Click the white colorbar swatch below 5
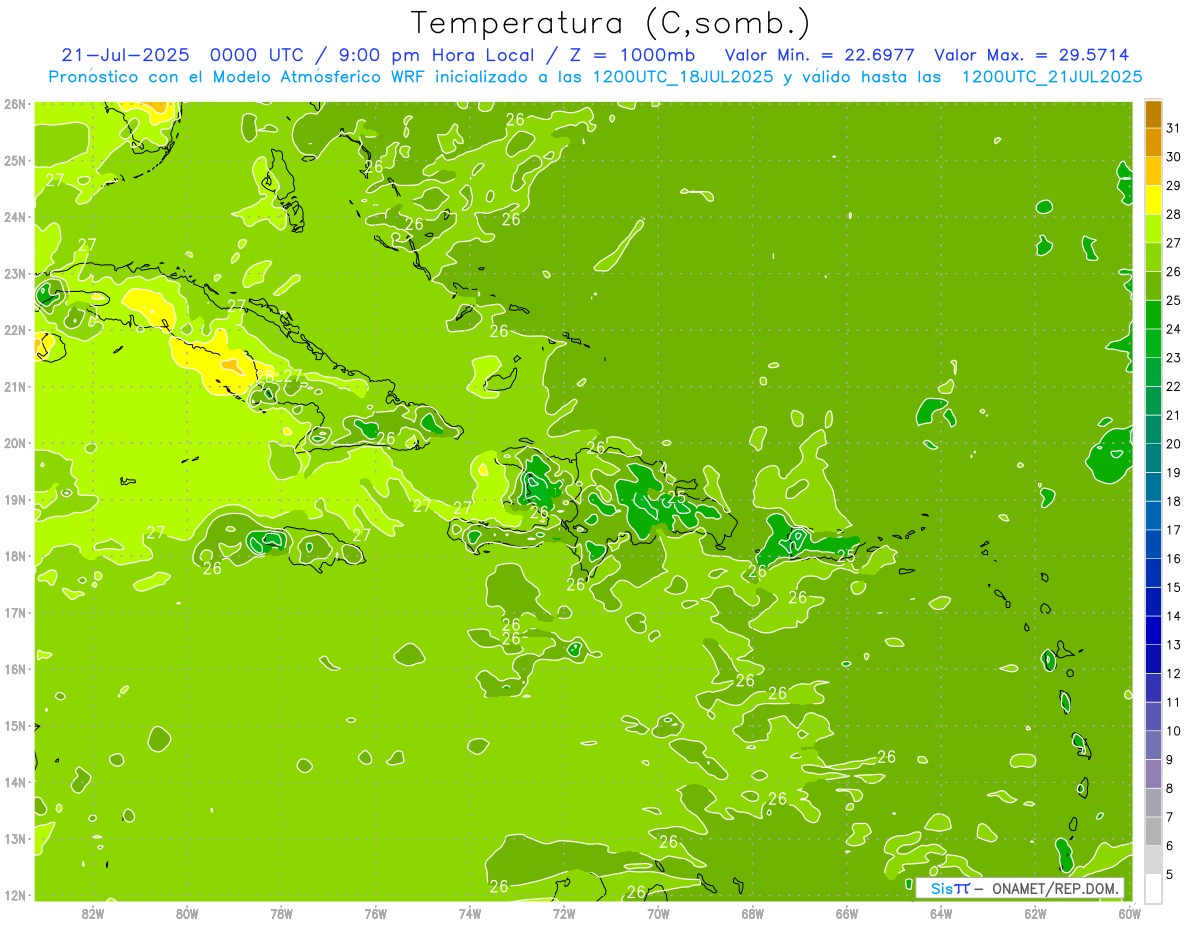This screenshot has width=1200, height=927. [1153, 887]
